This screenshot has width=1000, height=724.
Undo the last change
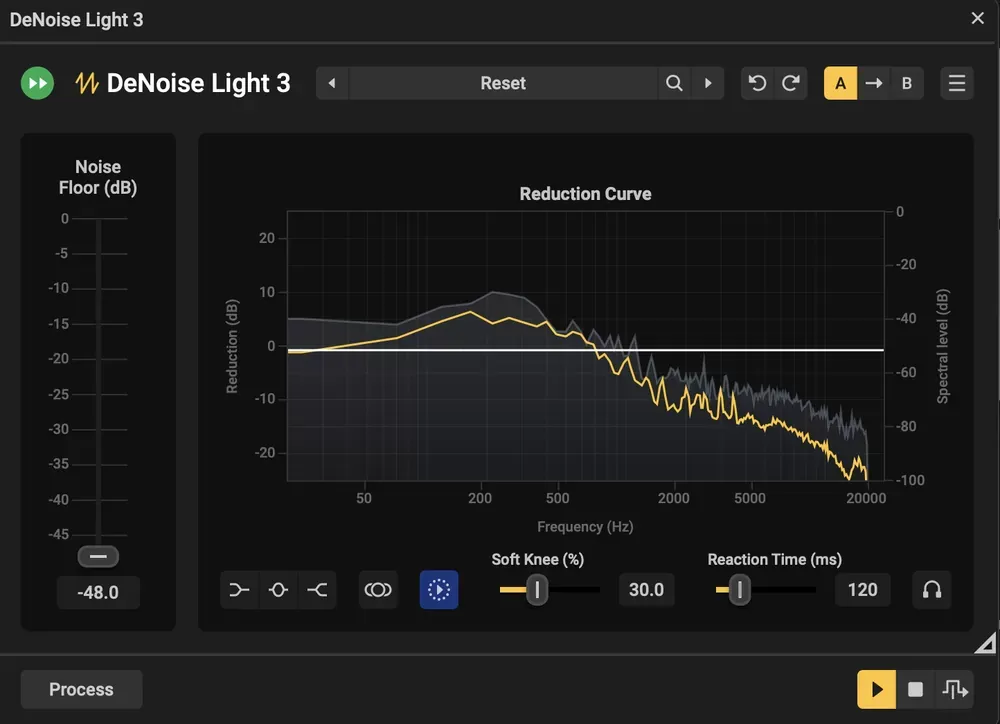point(757,83)
